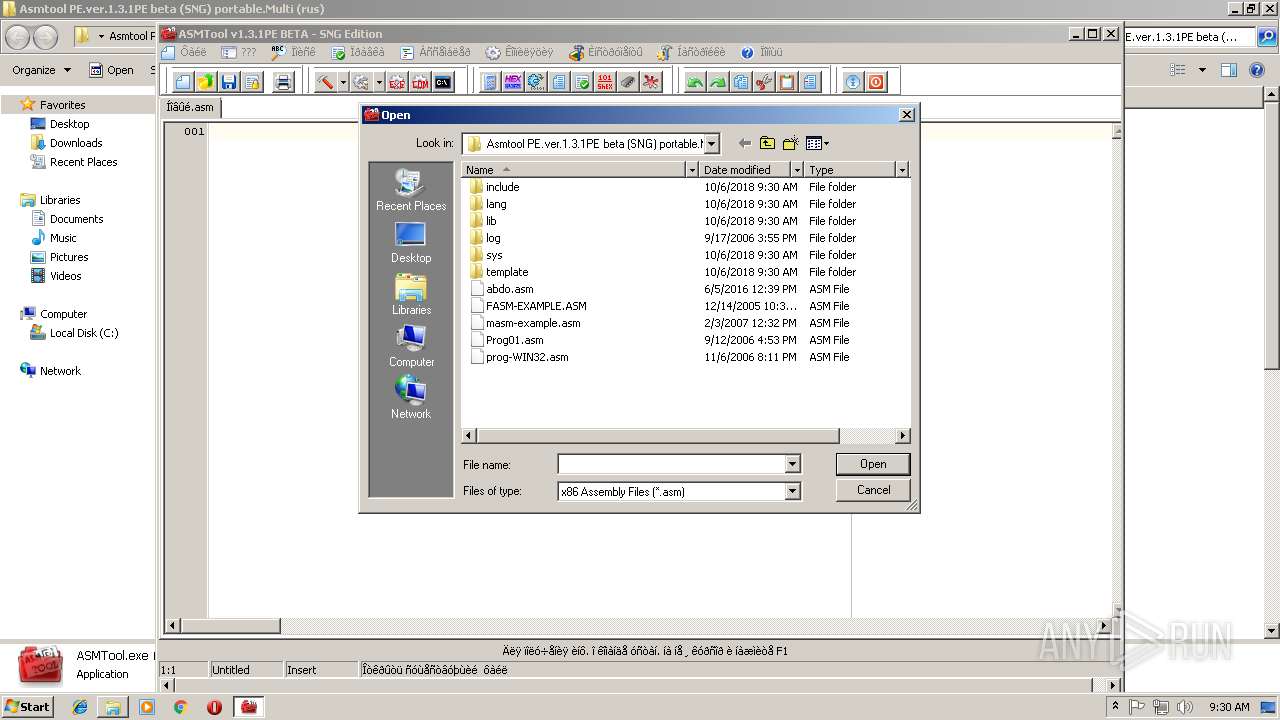
Task: Select file masm-example.asm
Action: 525,323
